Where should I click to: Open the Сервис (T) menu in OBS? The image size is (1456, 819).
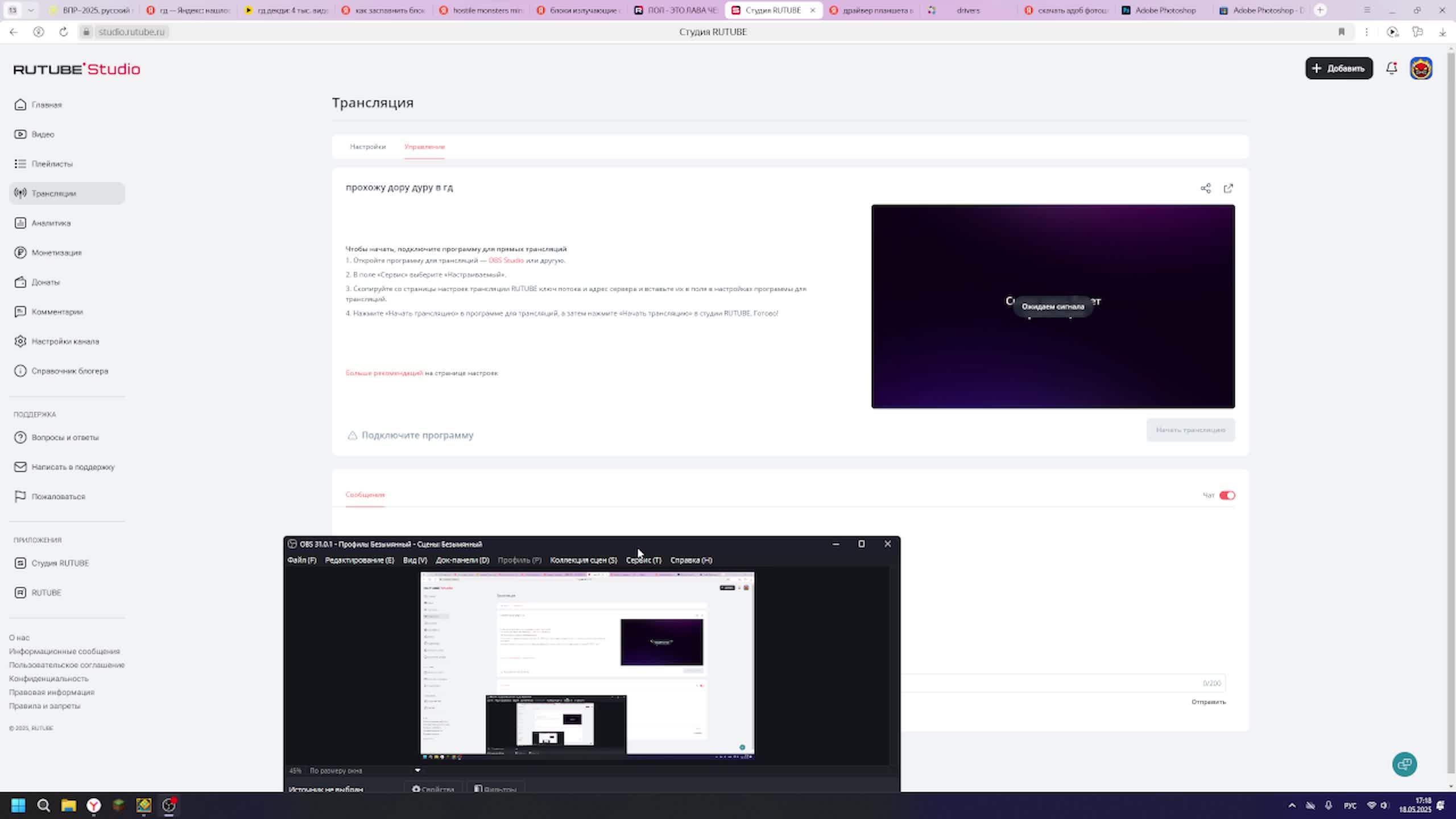tap(643, 560)
